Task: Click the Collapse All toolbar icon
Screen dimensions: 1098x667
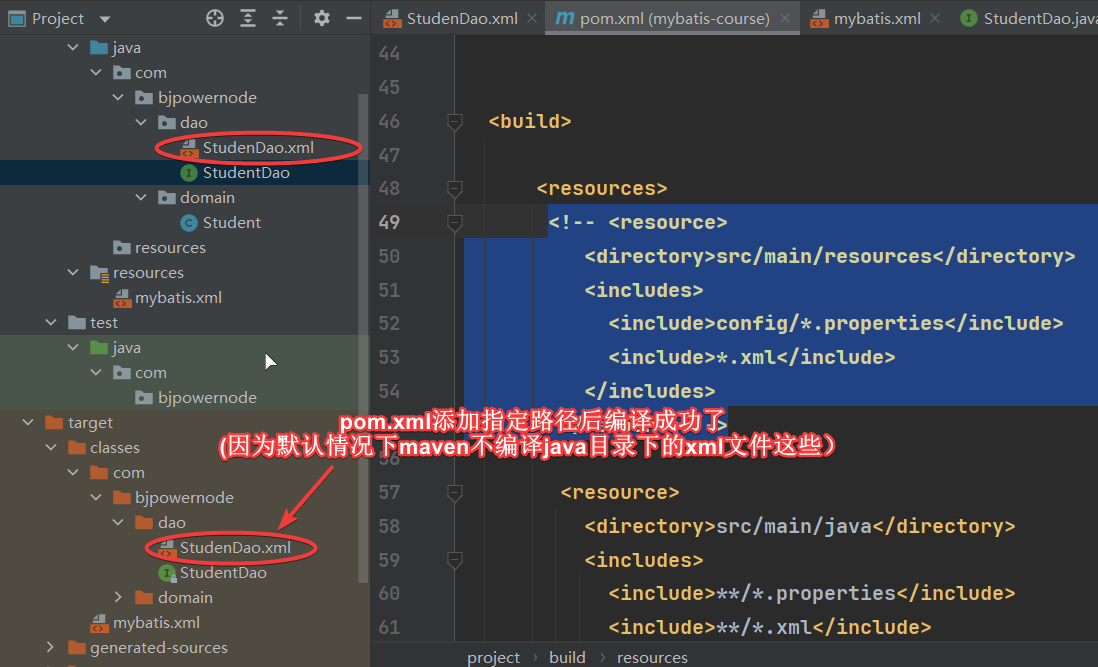Action: tap(280, 18)
